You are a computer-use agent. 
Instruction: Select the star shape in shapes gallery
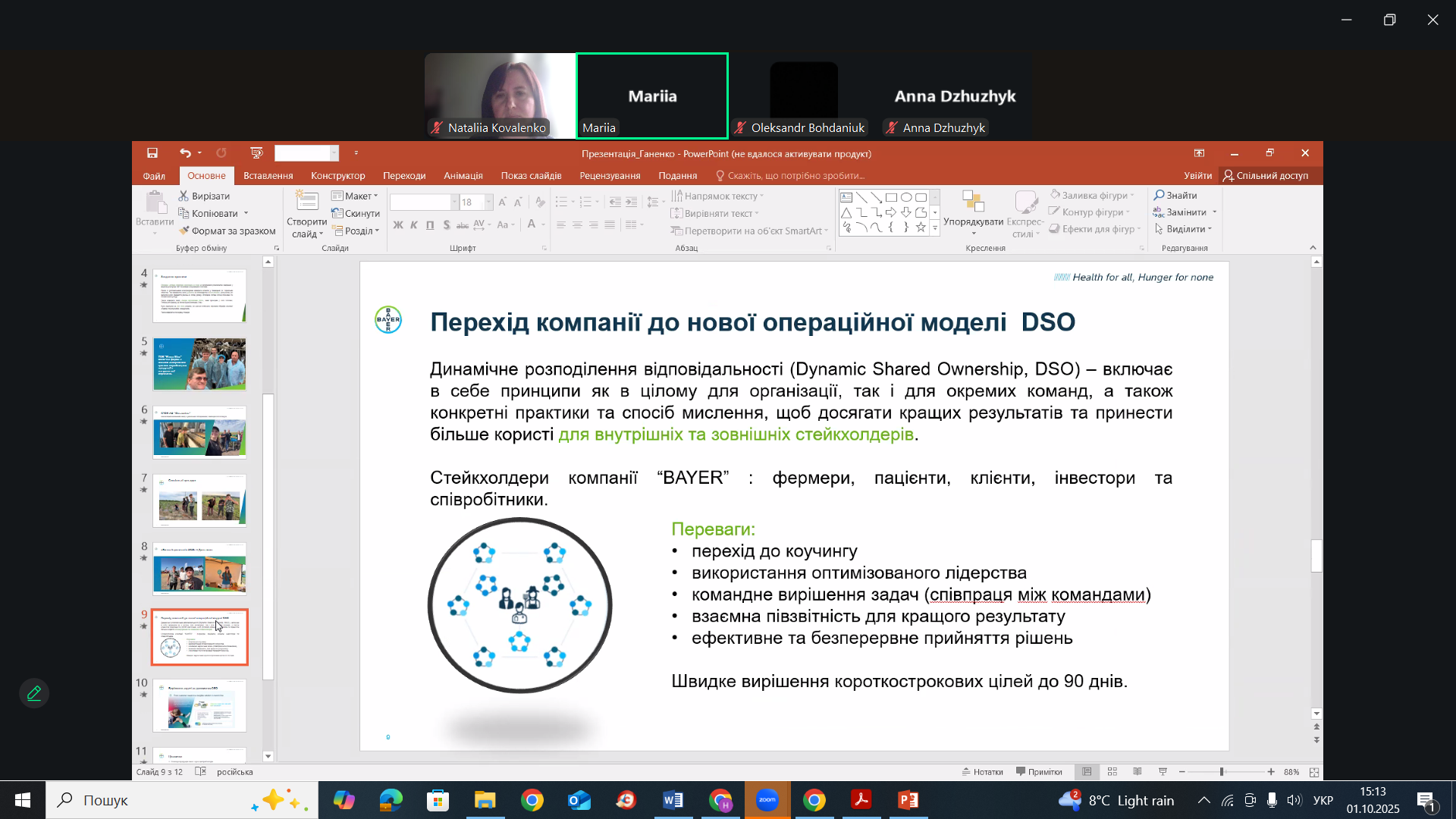[x=921, y=227]
